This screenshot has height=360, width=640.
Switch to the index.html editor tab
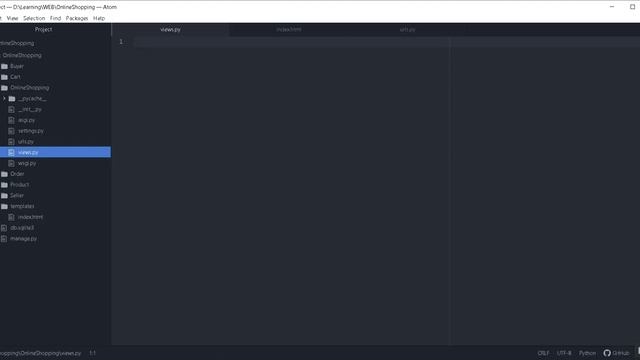(289, 29)
